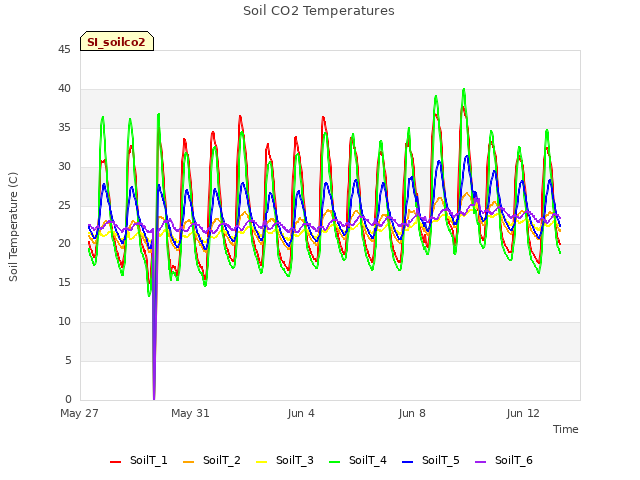Click the Jun 8 x-axis tick label
The height and width of the screenshot is (480, 640).
pyautogui.click(x=412, y=413)
